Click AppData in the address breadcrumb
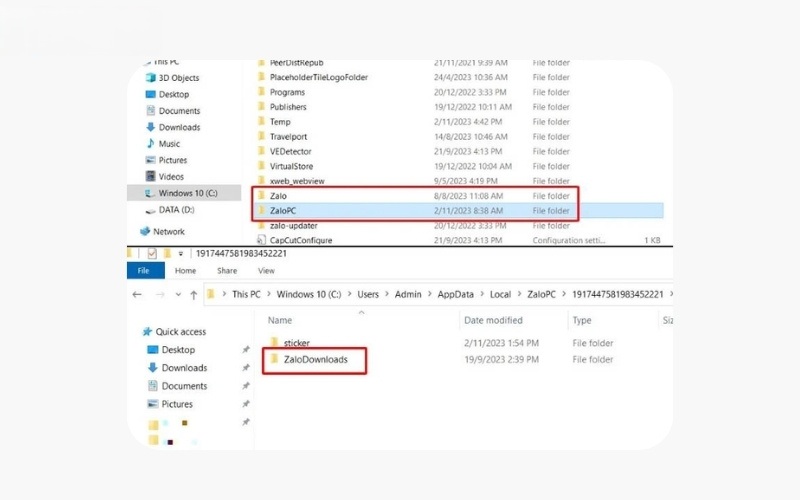The width and height of the screenshot is (800, 500). click(x=456, y=294)
